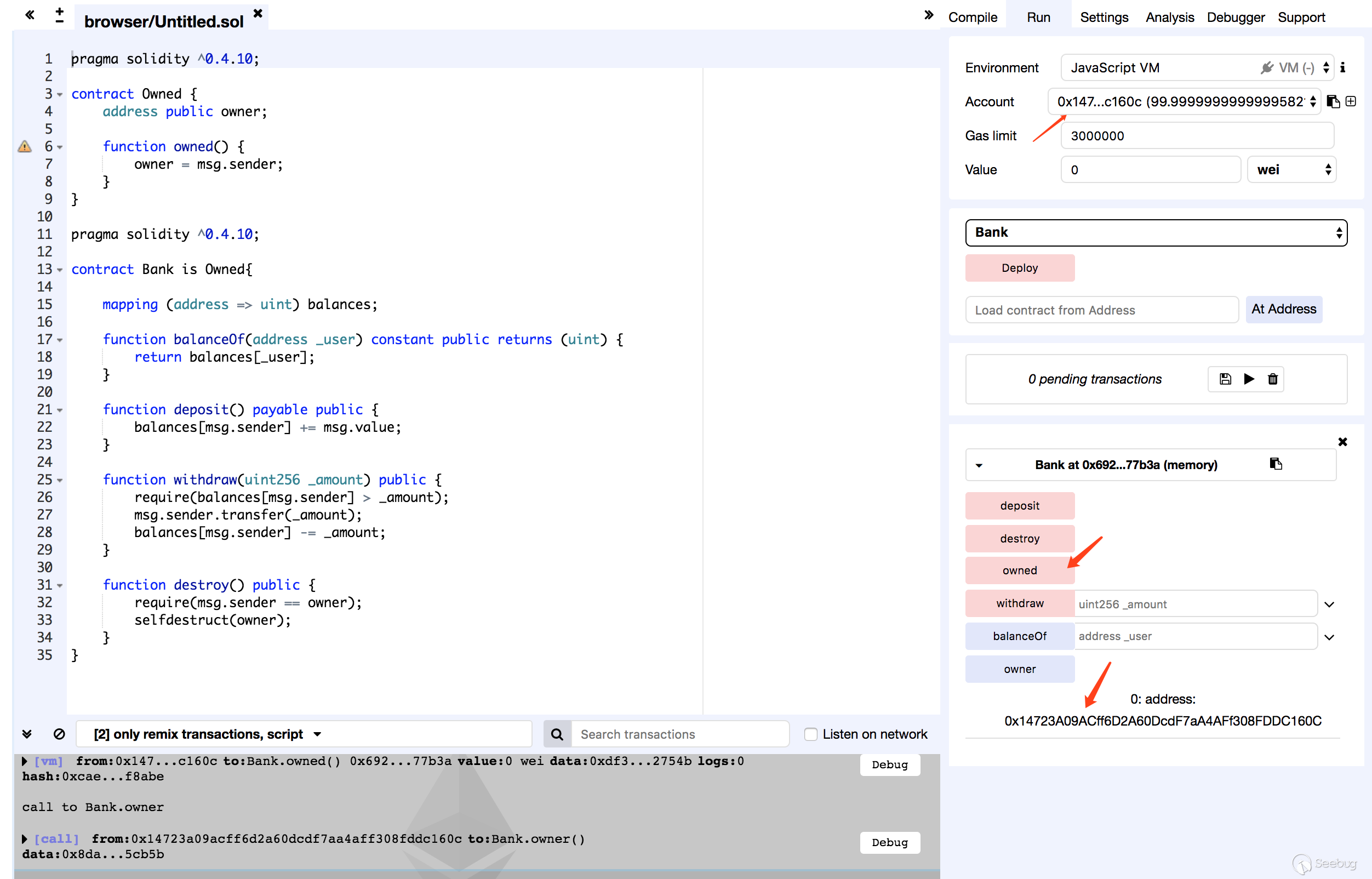Screen dimensions: 1372x879
Task: Expand the withdraw function parameters chevron
Action: point(1329,604)
